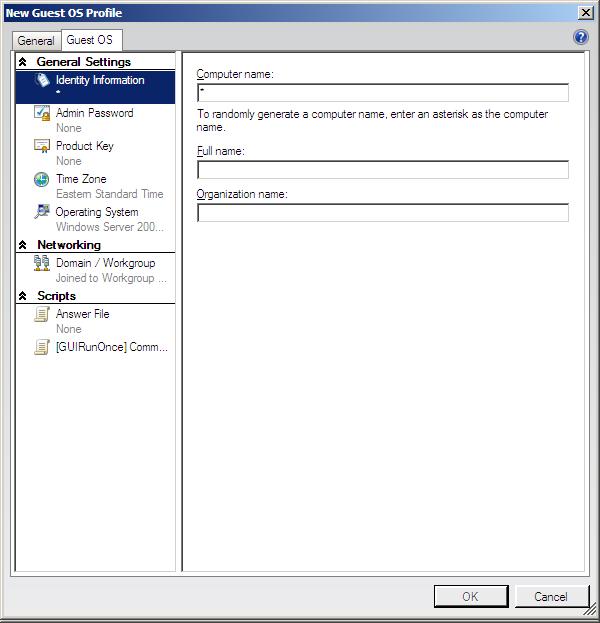Click the Domain / Workgroup network icon
Screen dimensions: 600x623
tap(42, 264)
